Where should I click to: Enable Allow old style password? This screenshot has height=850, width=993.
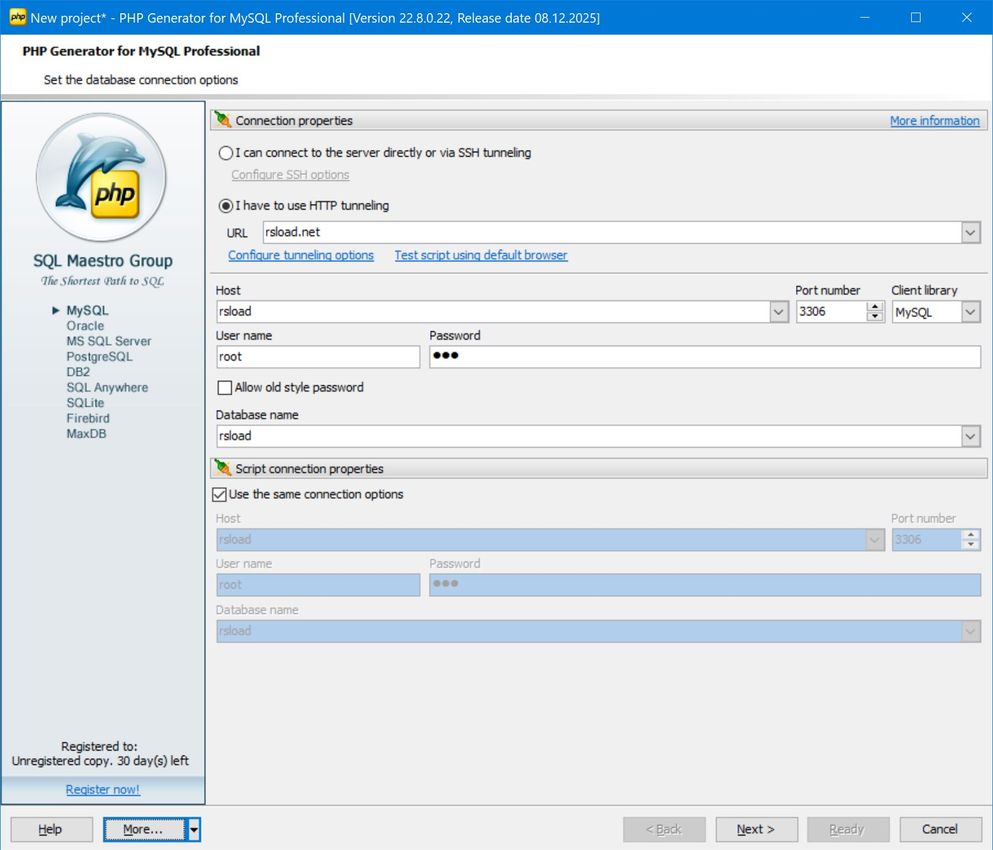(224, 388)
